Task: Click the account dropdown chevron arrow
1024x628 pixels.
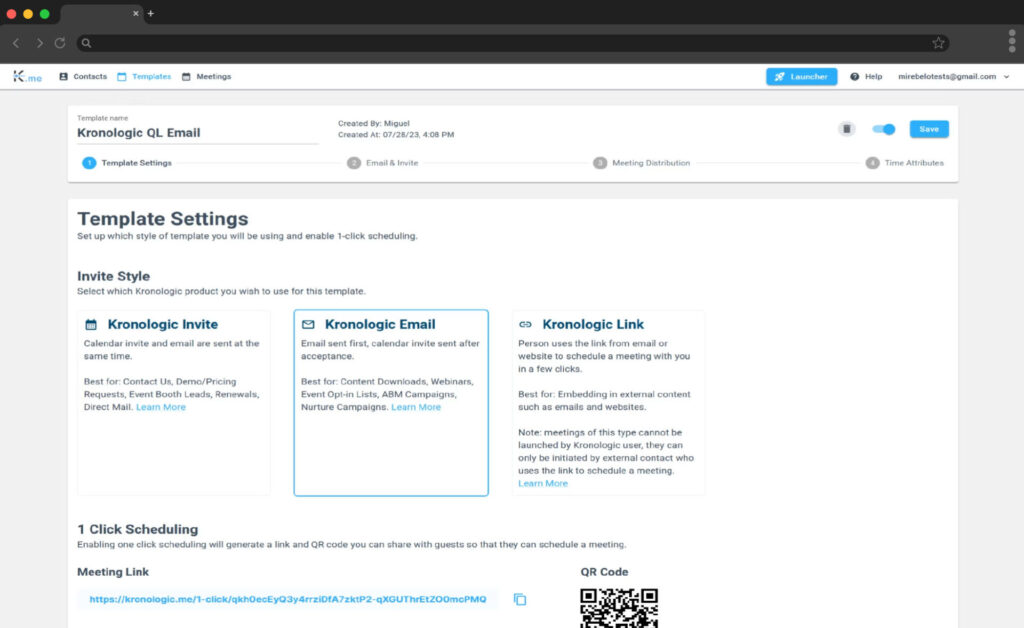Action: [x=1006, y=76]
